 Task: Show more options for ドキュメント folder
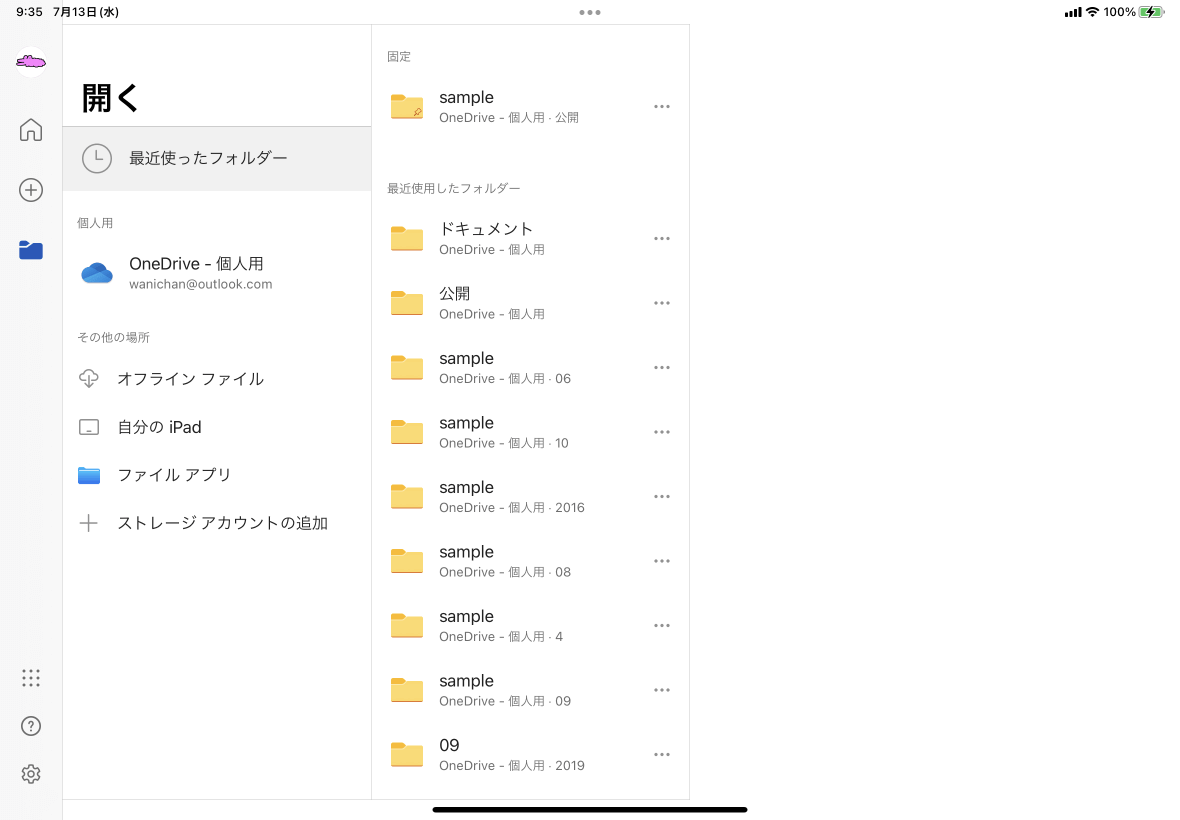[x=661, y=238]
